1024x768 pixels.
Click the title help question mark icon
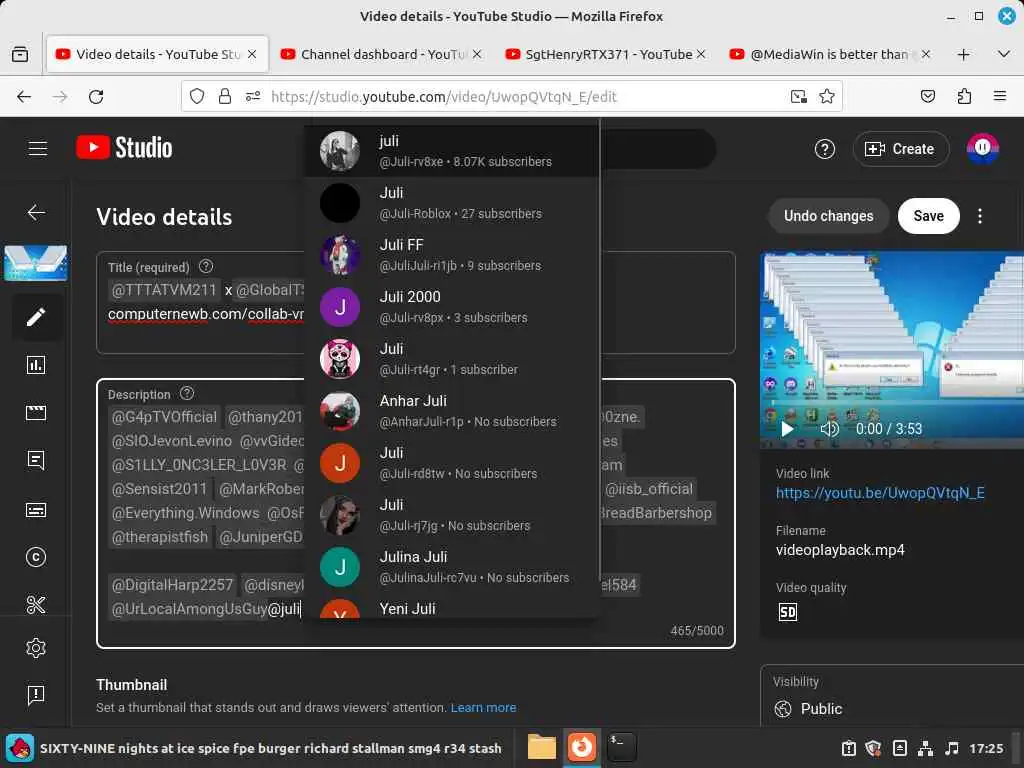click(x=206, y=266)
